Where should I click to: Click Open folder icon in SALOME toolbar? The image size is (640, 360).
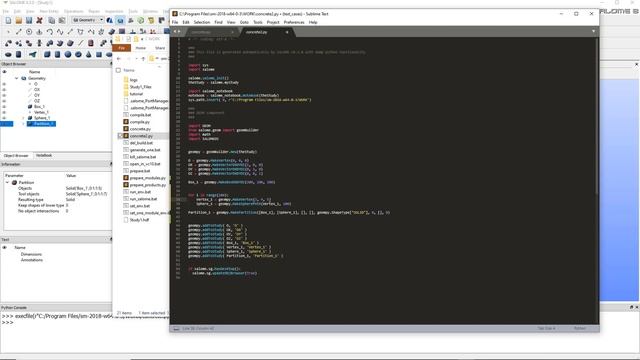(19, 20)
